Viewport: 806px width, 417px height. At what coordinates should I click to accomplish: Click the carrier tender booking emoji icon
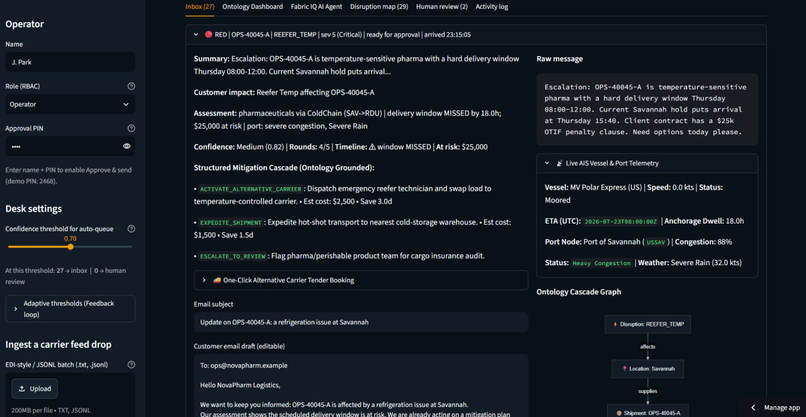(216, 280)
